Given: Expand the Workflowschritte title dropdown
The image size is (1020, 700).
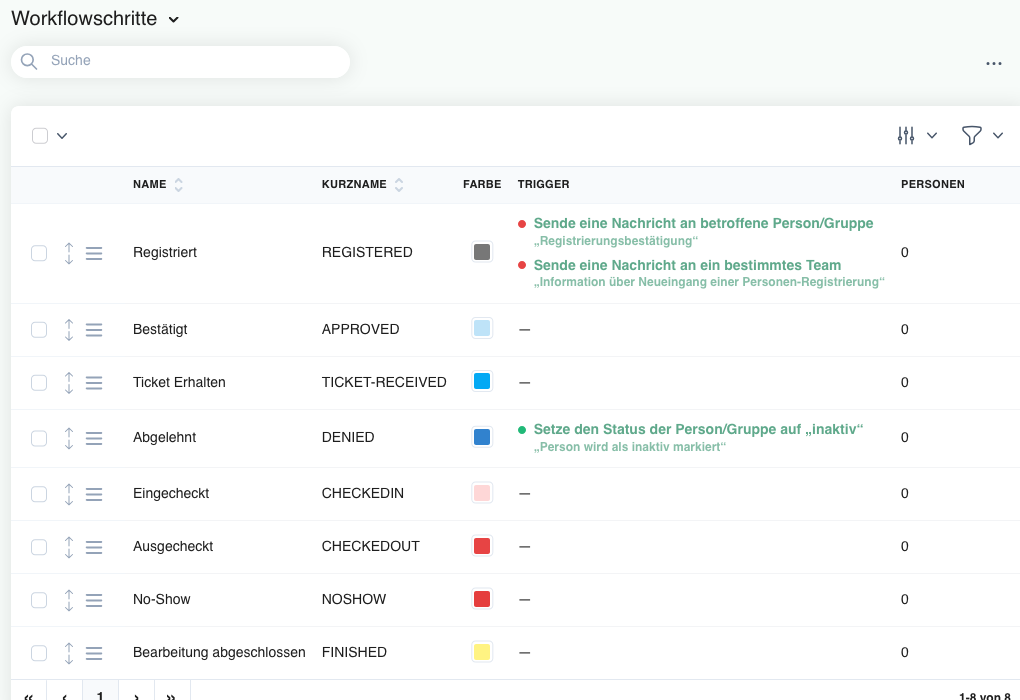Looking at the screenshot, I should [173, 20].
